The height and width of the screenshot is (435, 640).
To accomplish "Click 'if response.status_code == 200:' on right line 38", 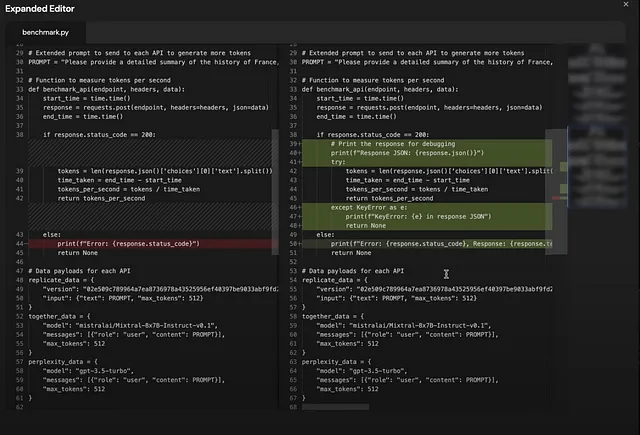I will pos(373,135).
